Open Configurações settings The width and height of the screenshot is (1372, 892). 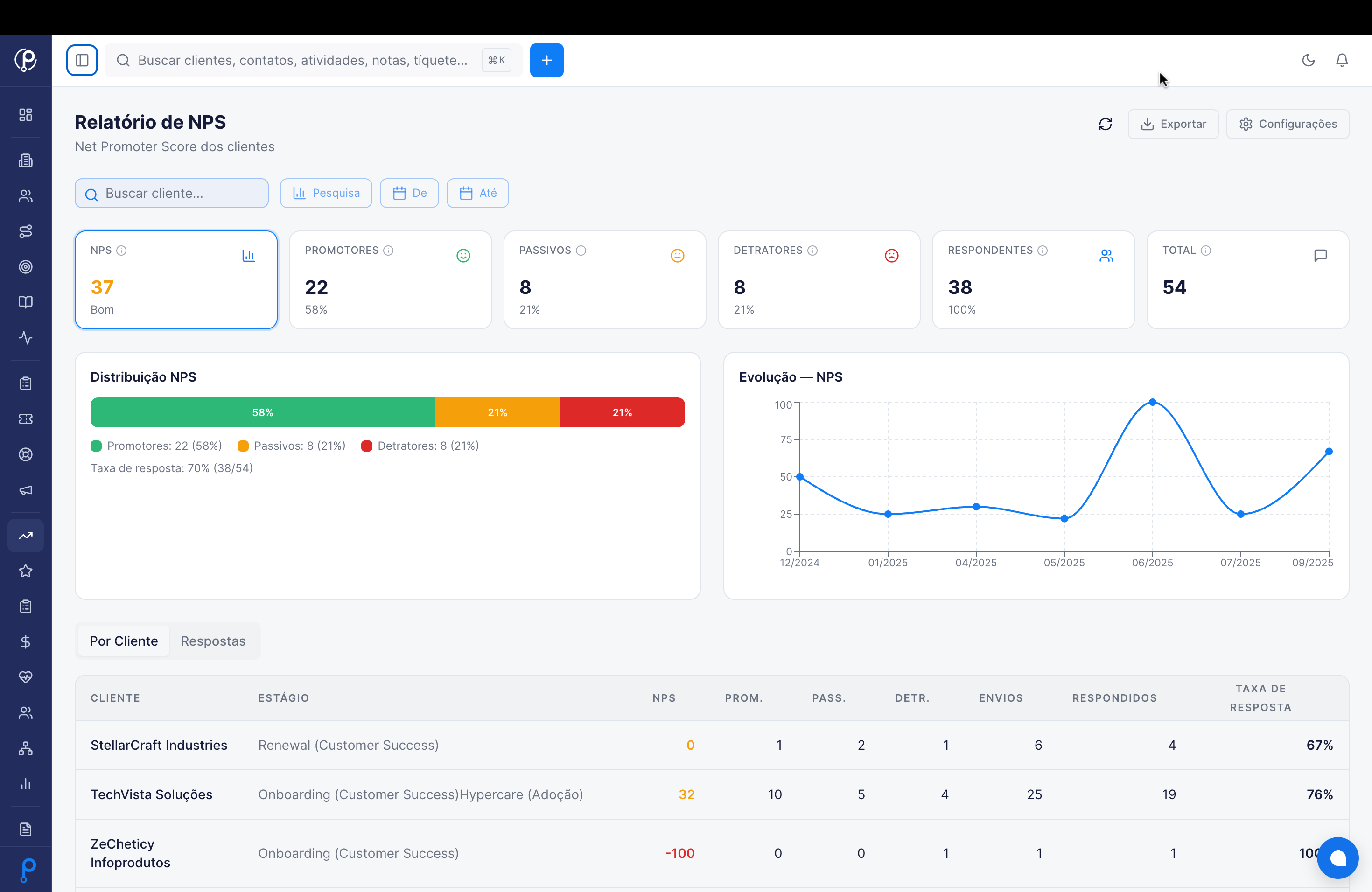pyautogui.click(x=1287, y=124)
